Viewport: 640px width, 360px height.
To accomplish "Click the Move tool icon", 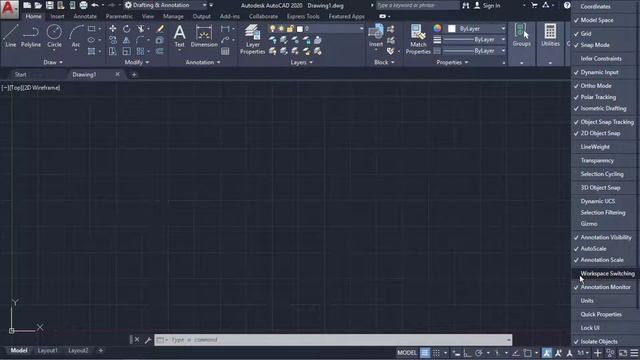I will (x=113, y=29).
